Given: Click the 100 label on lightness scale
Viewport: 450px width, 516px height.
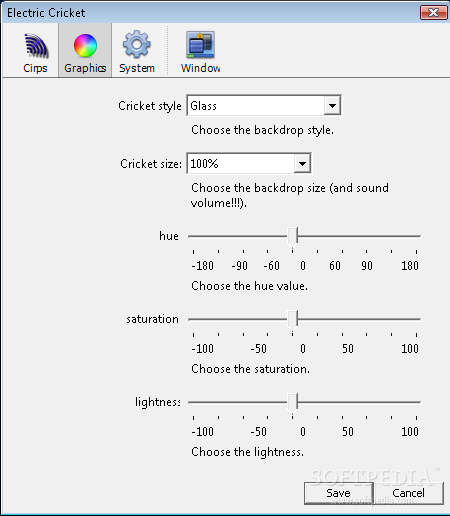Looking at the screenshot, I should [410, 432].
